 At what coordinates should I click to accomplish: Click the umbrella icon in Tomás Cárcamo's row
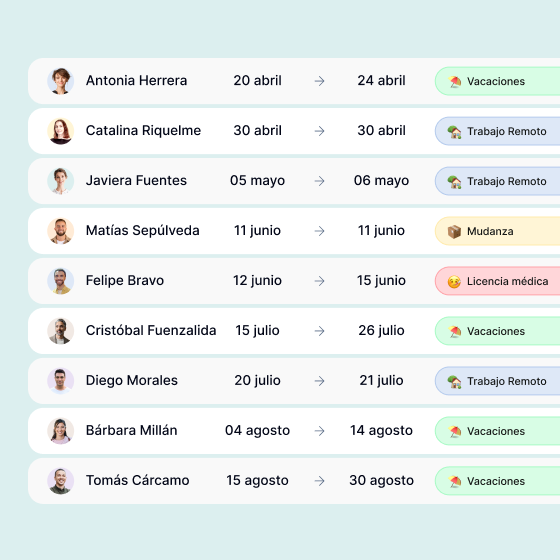pyautogui.click(x=455, y=481)
